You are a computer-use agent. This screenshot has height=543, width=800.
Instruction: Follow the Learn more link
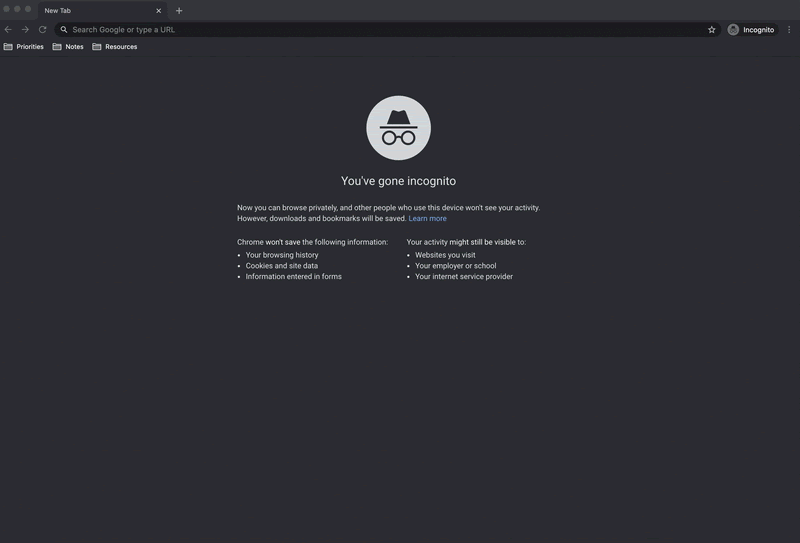click(x=428, y=218)
